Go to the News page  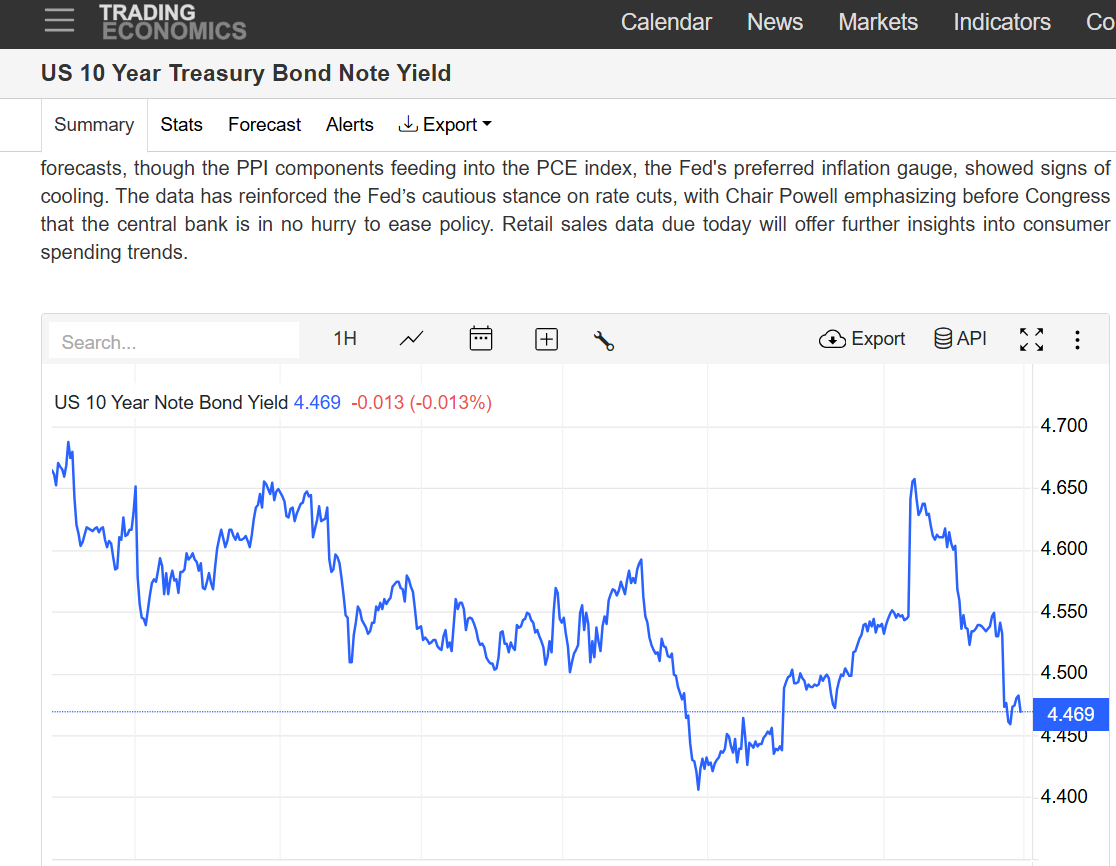pos(775,22)
